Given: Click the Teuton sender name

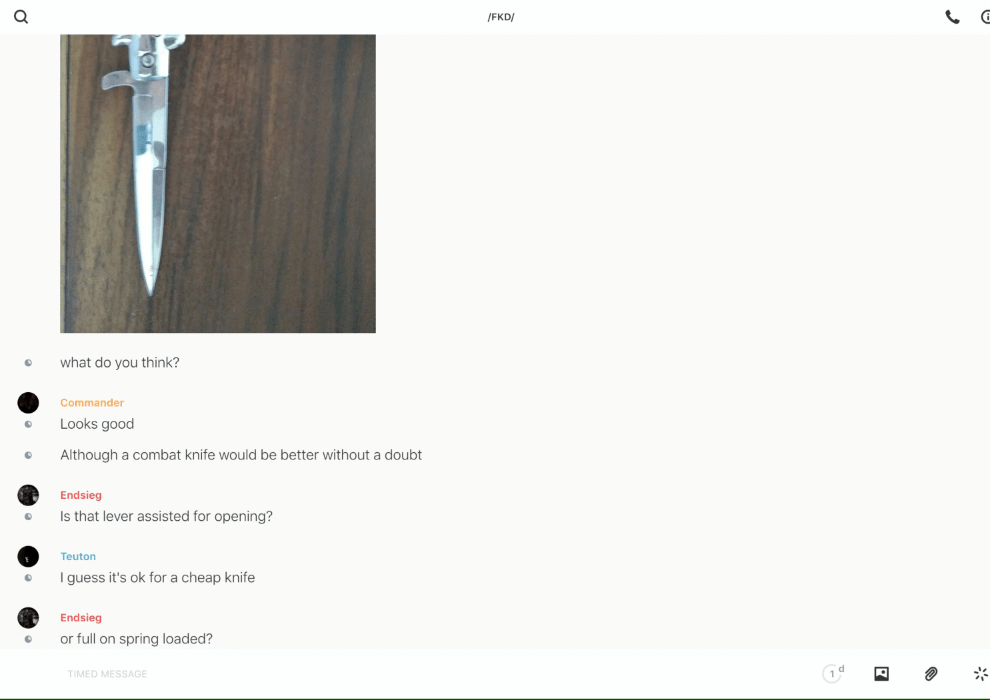Looking at the screenshot, I should point(78,556).
